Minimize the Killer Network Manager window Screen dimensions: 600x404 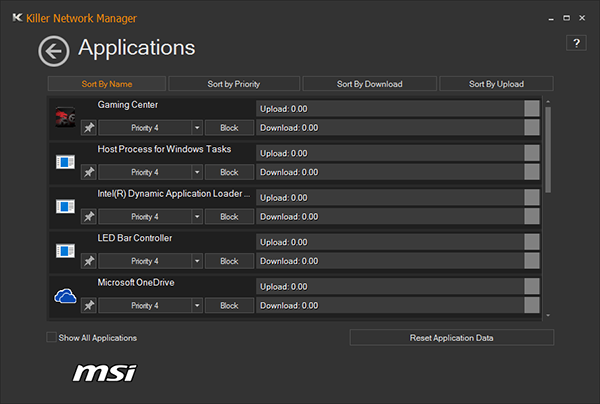(551, 18)
